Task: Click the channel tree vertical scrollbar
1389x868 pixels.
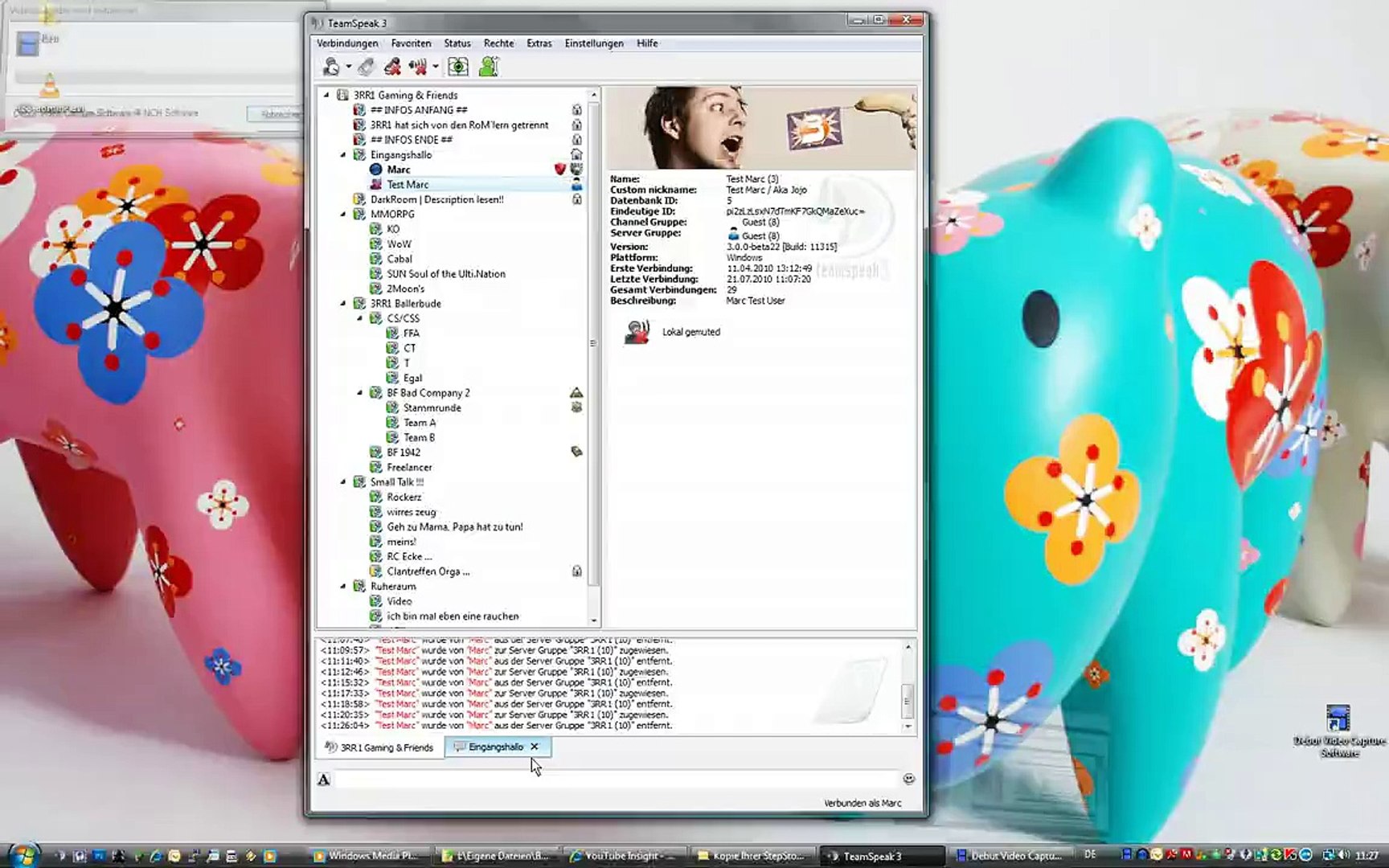Action: click(x=594, y=359)
